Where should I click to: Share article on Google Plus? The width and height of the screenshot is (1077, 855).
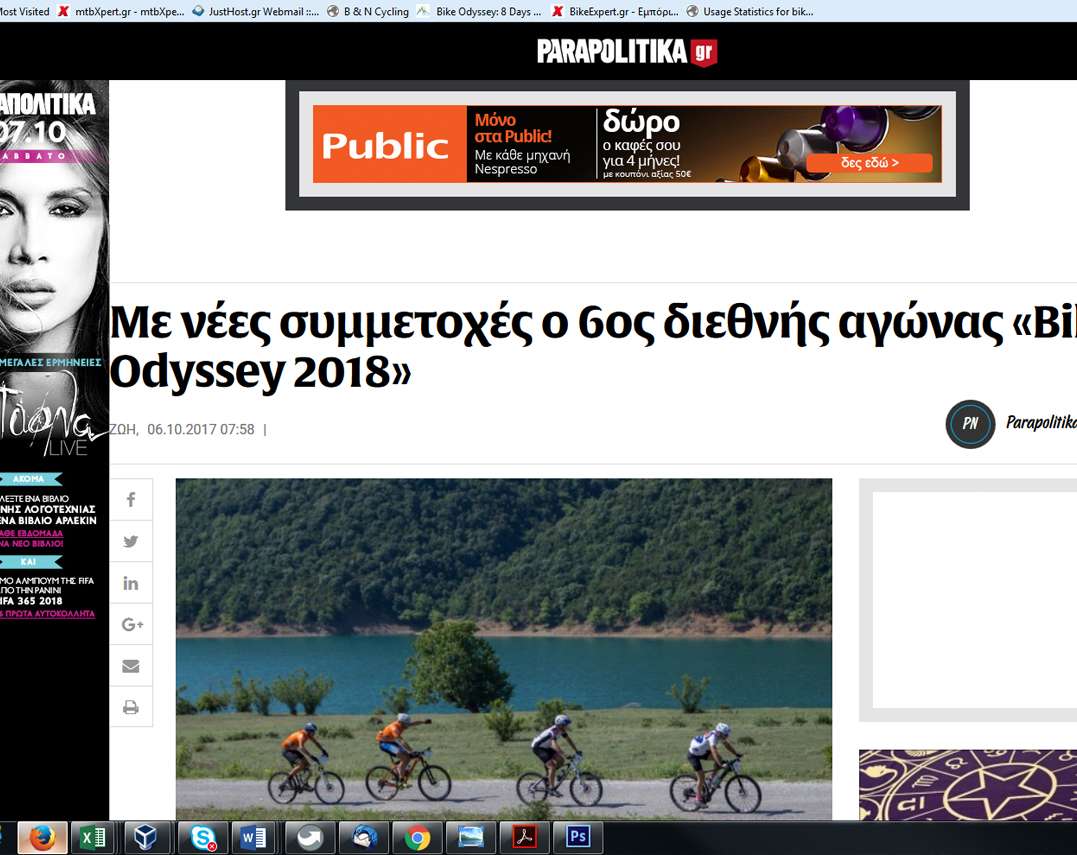[x=131, y=624]
